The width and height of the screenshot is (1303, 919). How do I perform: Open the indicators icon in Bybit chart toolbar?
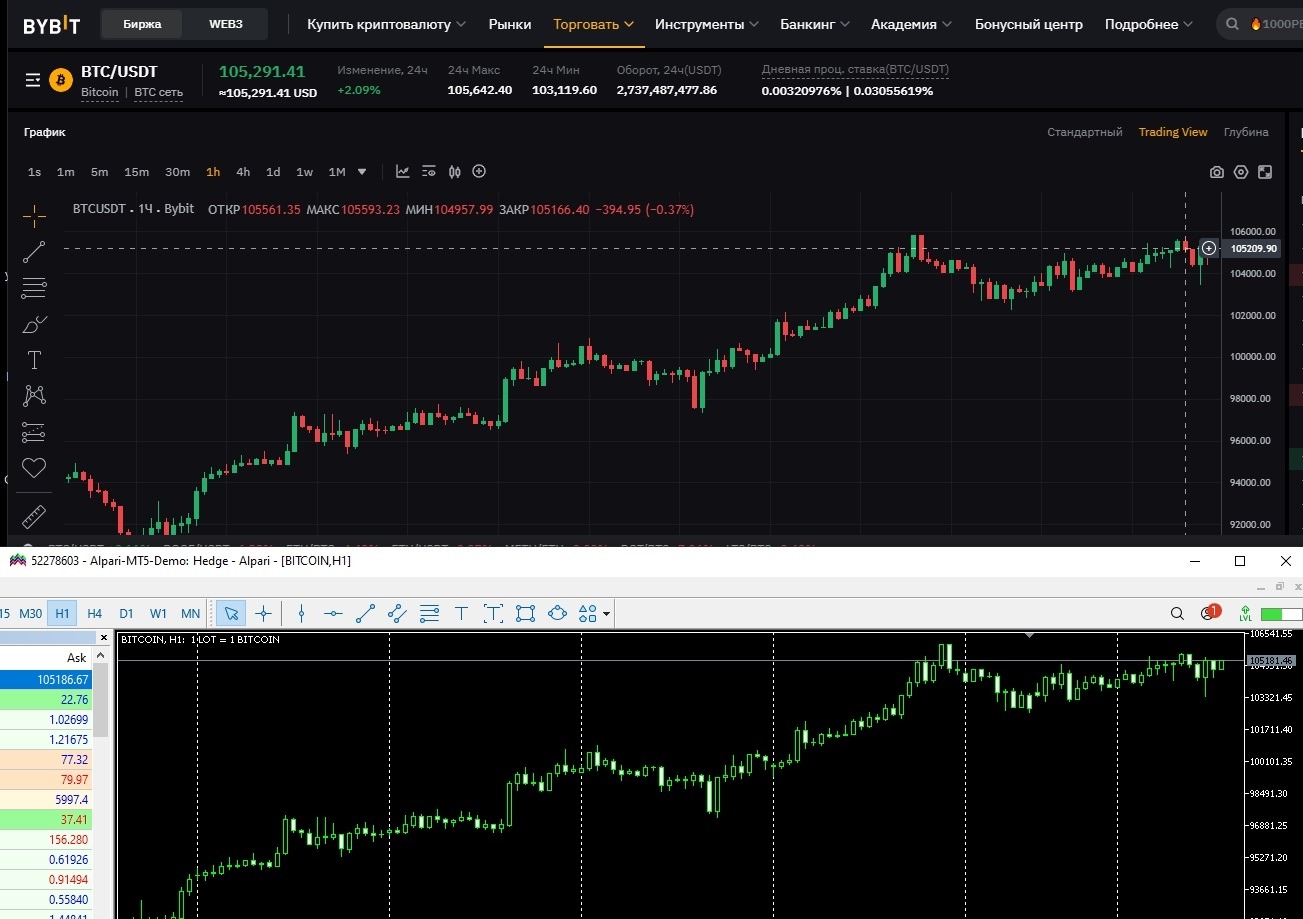click(403, 172)
